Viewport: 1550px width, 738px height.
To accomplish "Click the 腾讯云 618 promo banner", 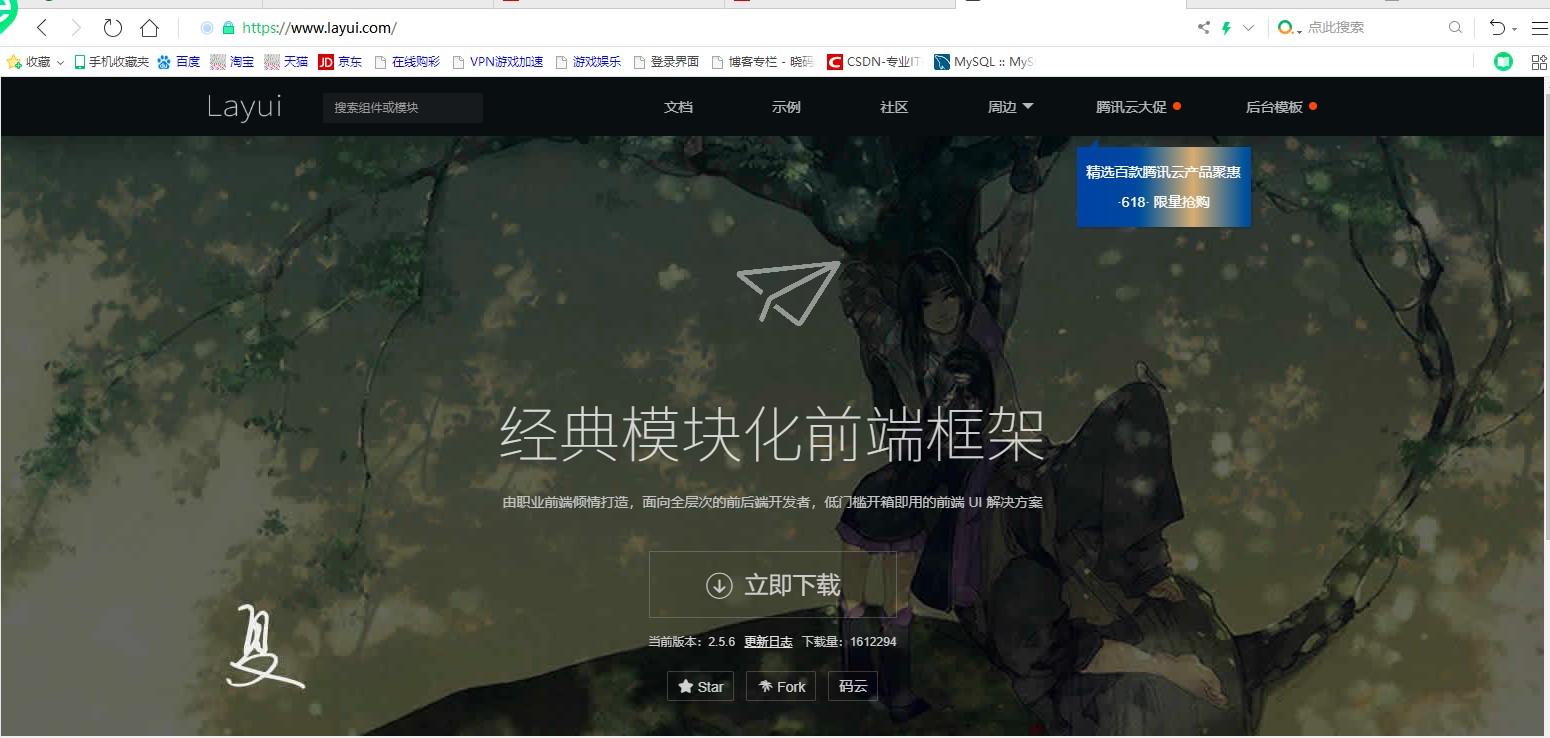I will [1164, 186].
